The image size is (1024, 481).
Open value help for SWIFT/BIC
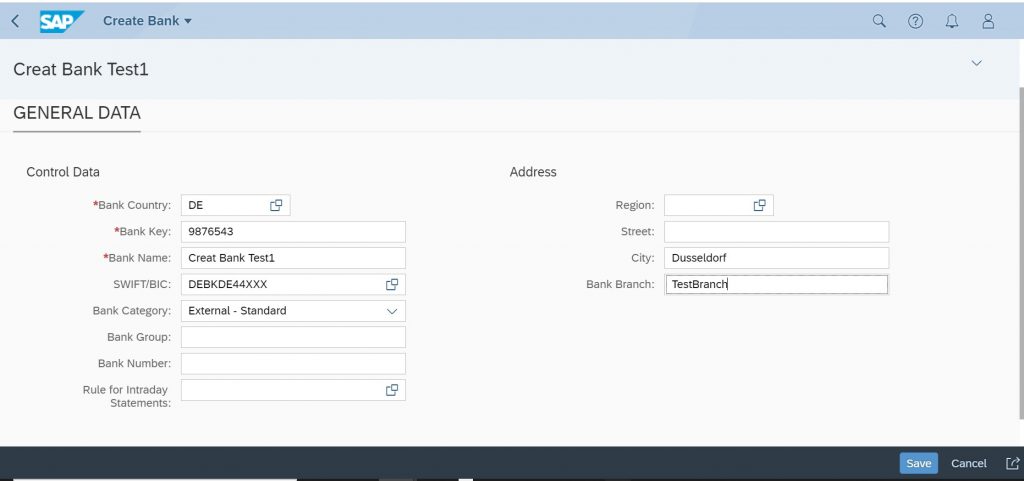pyautogui.click(x=392, y=285)
